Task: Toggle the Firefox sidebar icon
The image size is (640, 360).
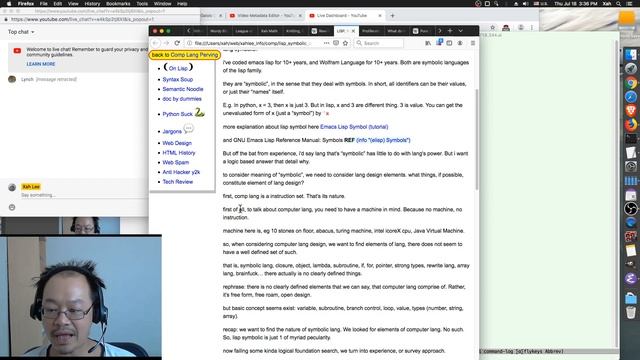Action: click(449, 43)
